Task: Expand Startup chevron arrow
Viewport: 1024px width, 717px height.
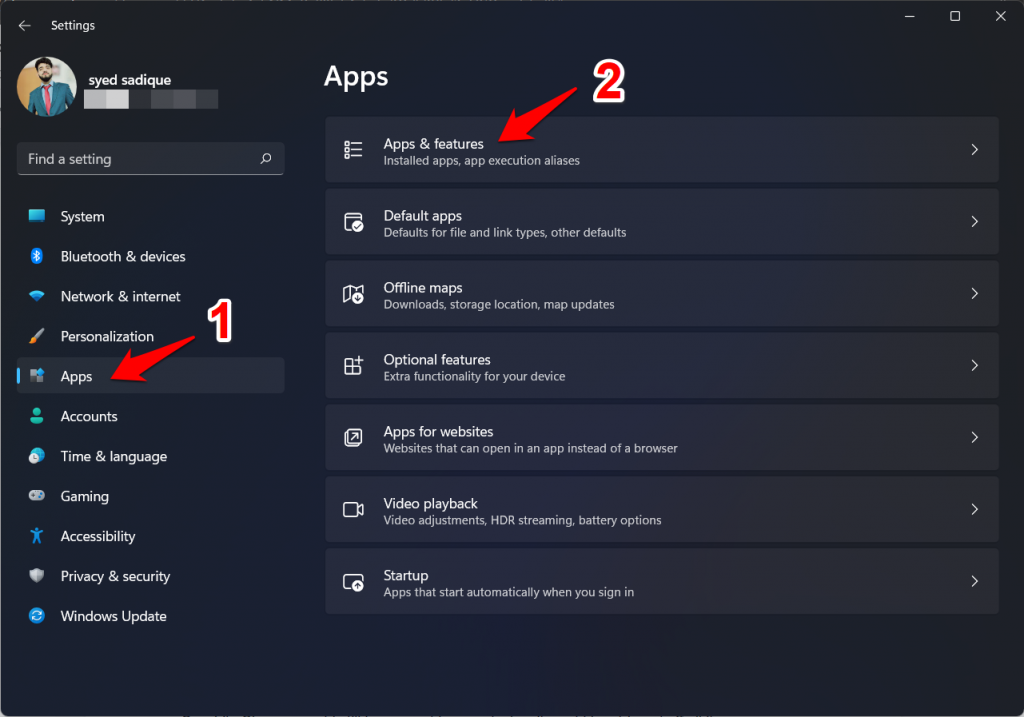Action: pyautogui.click(x=974, y=581)
